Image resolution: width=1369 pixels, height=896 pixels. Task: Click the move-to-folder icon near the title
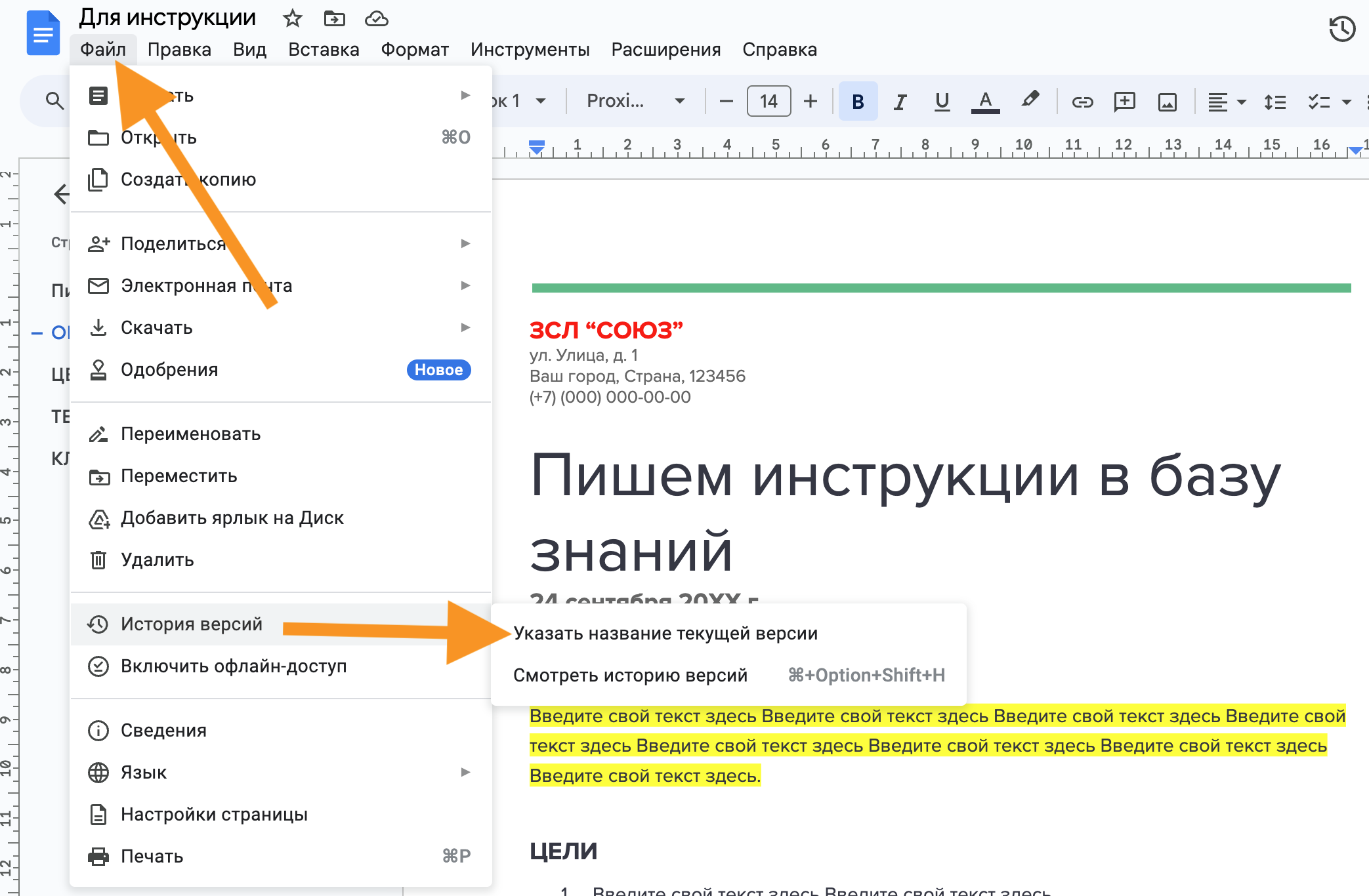coord(334,18)
